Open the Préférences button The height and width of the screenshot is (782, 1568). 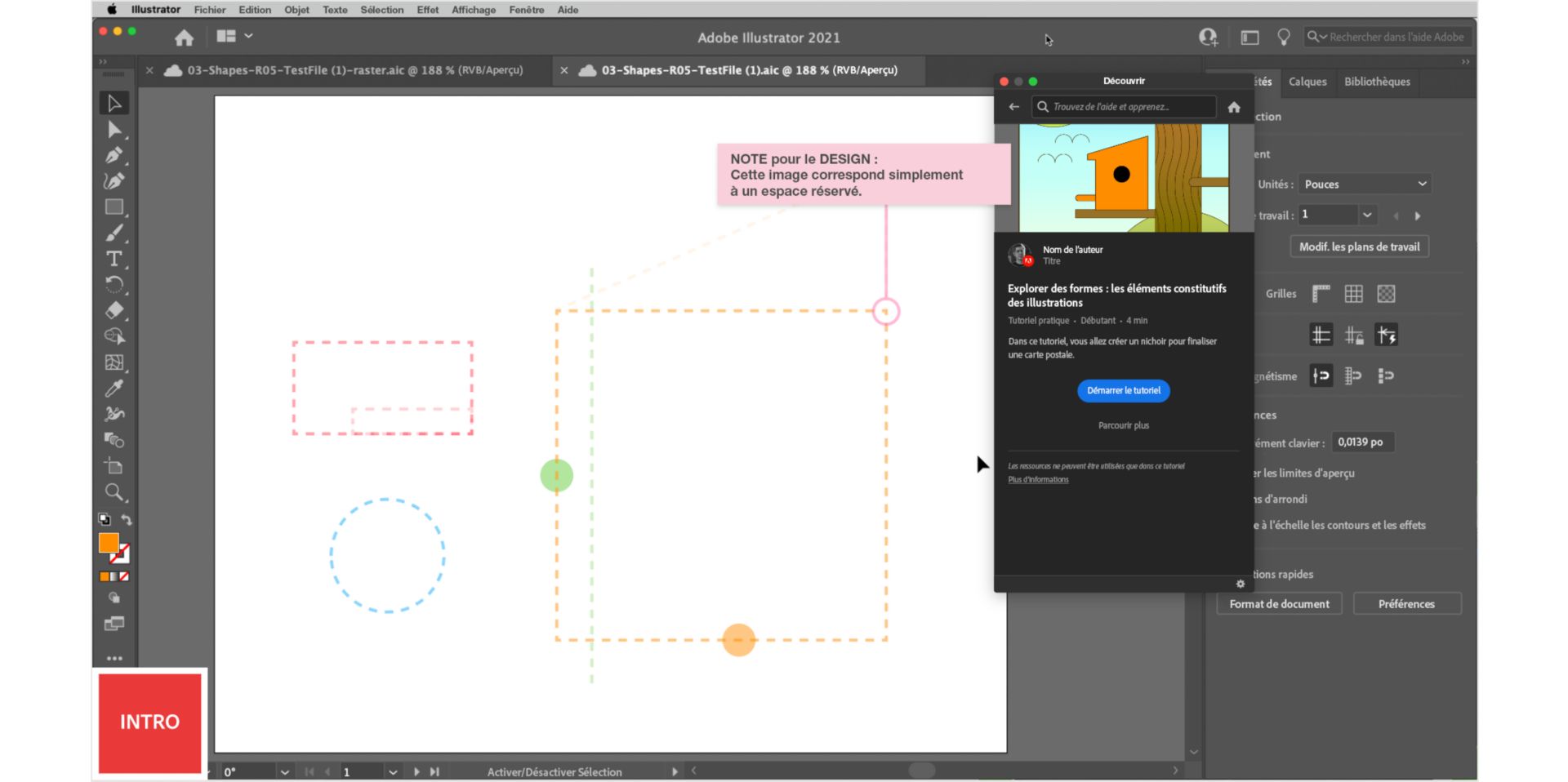1407,603
